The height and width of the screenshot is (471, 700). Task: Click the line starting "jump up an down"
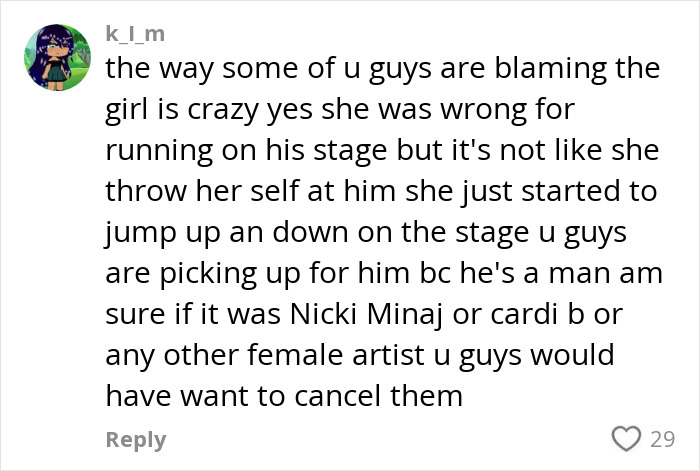pos(366,233)
